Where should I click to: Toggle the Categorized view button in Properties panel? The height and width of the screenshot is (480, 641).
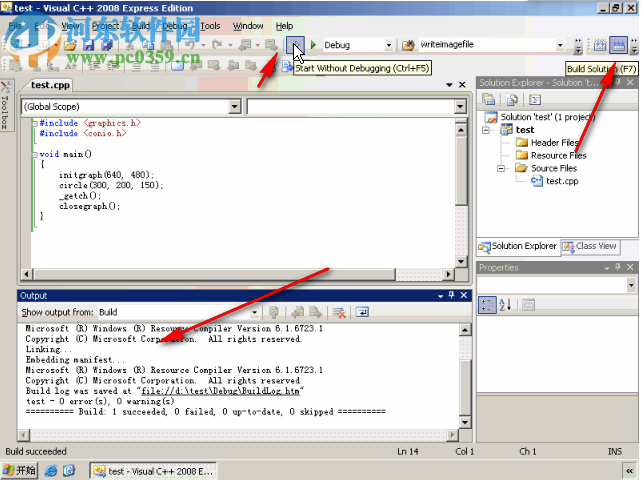pyautogui.click(x=487, y=305)
